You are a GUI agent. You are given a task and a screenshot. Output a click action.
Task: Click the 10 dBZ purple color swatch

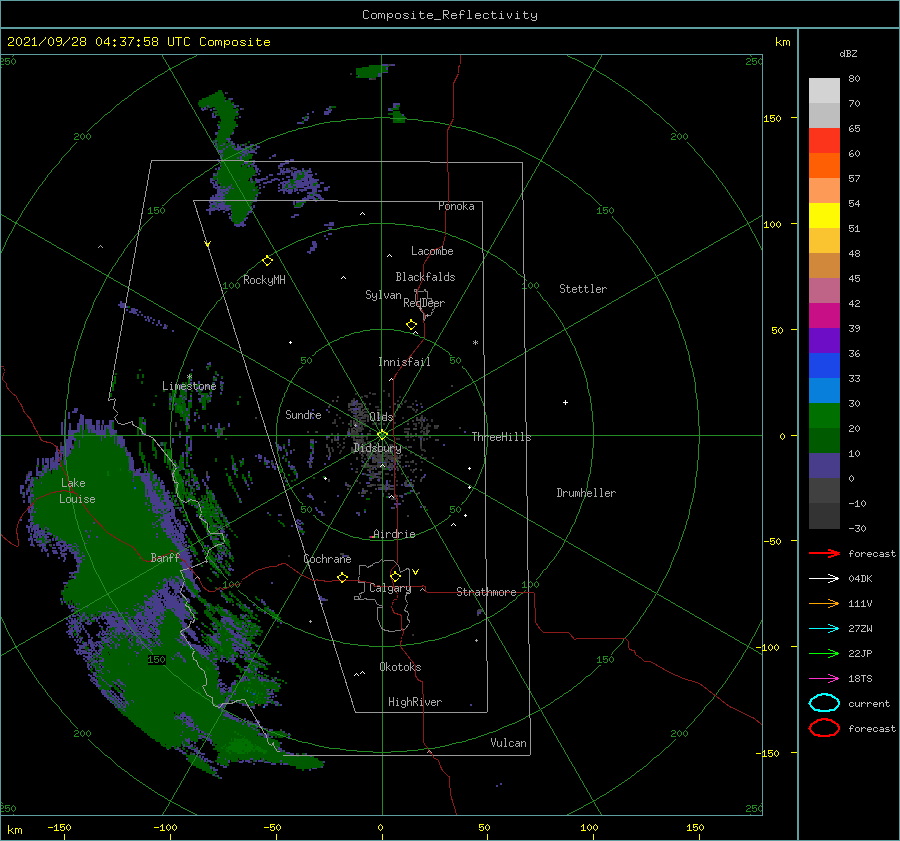click(824, 466)
